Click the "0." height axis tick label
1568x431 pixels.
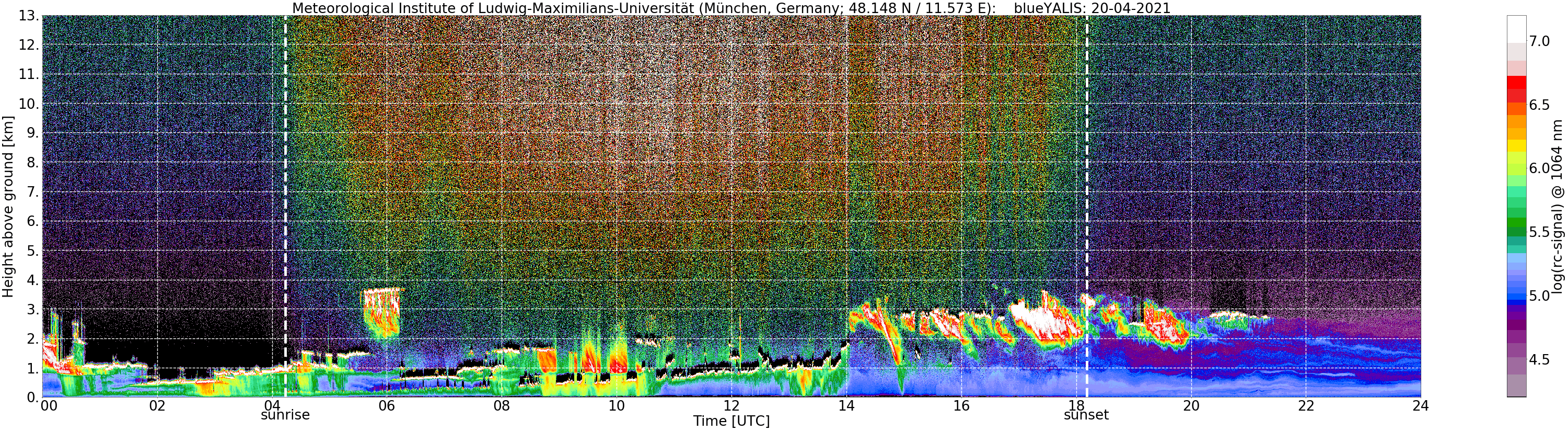point(32,398)
